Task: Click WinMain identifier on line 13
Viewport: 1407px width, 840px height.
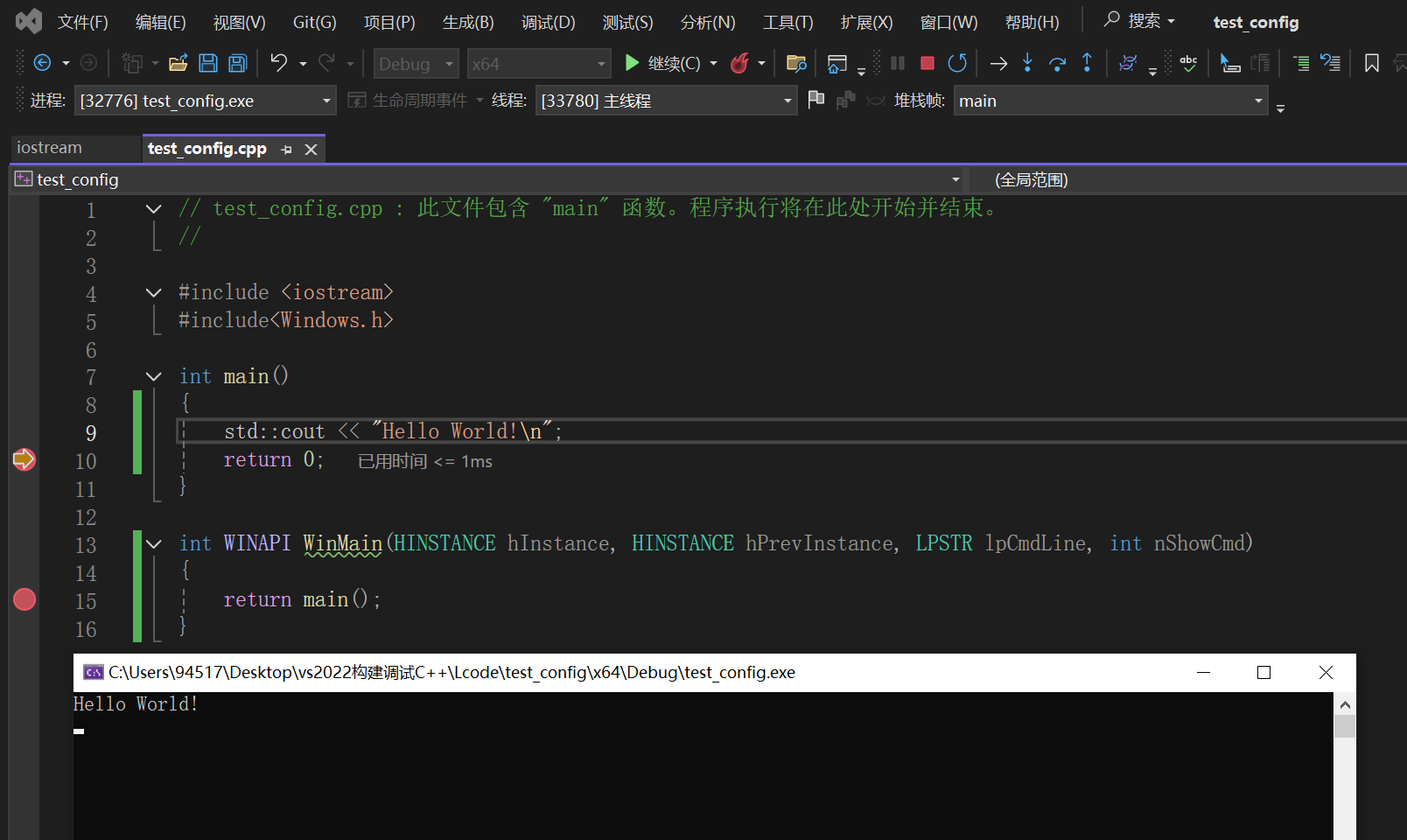Action: click(x=342, y=543)
